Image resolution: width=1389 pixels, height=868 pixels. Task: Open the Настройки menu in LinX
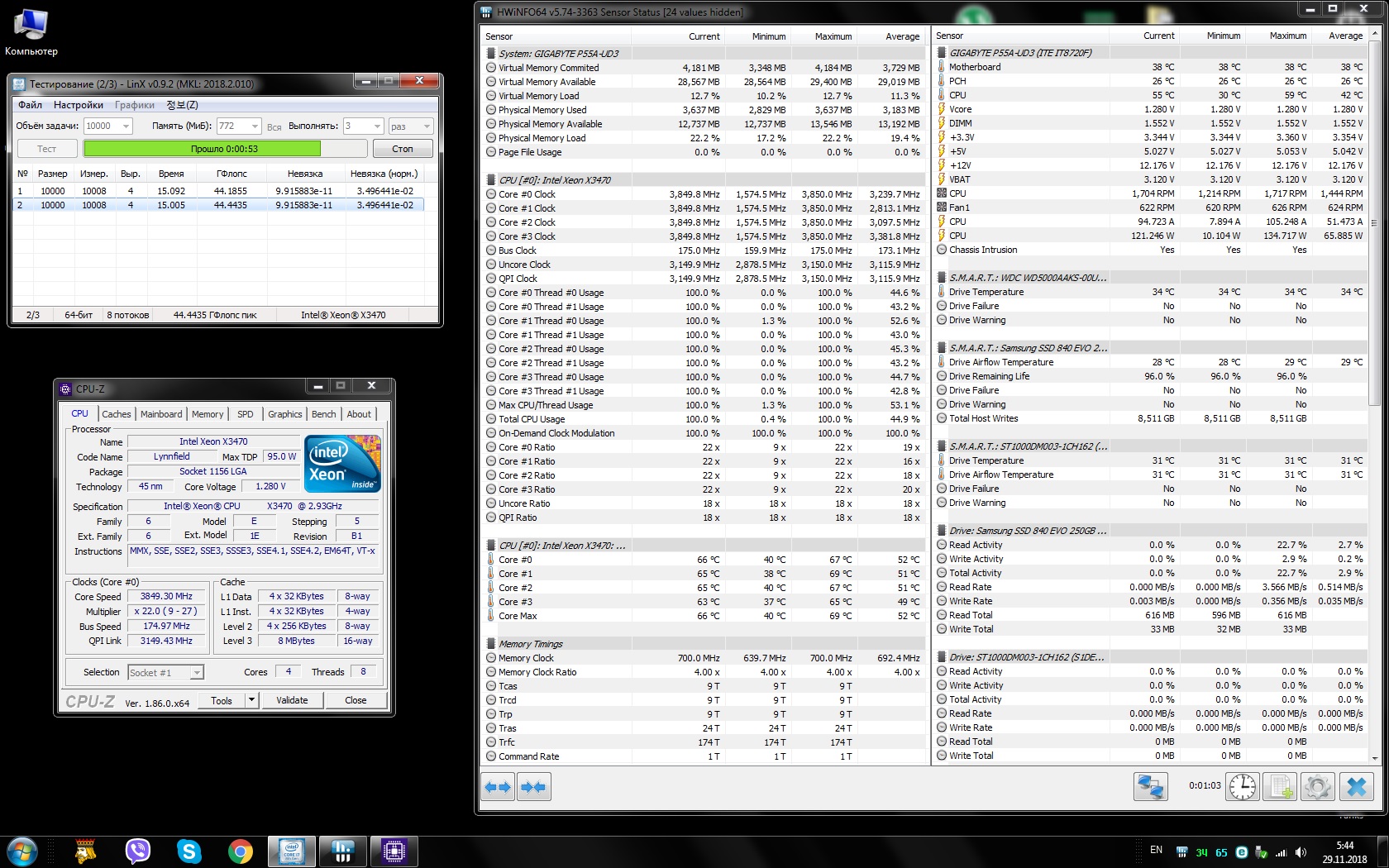tap(79, 105)
